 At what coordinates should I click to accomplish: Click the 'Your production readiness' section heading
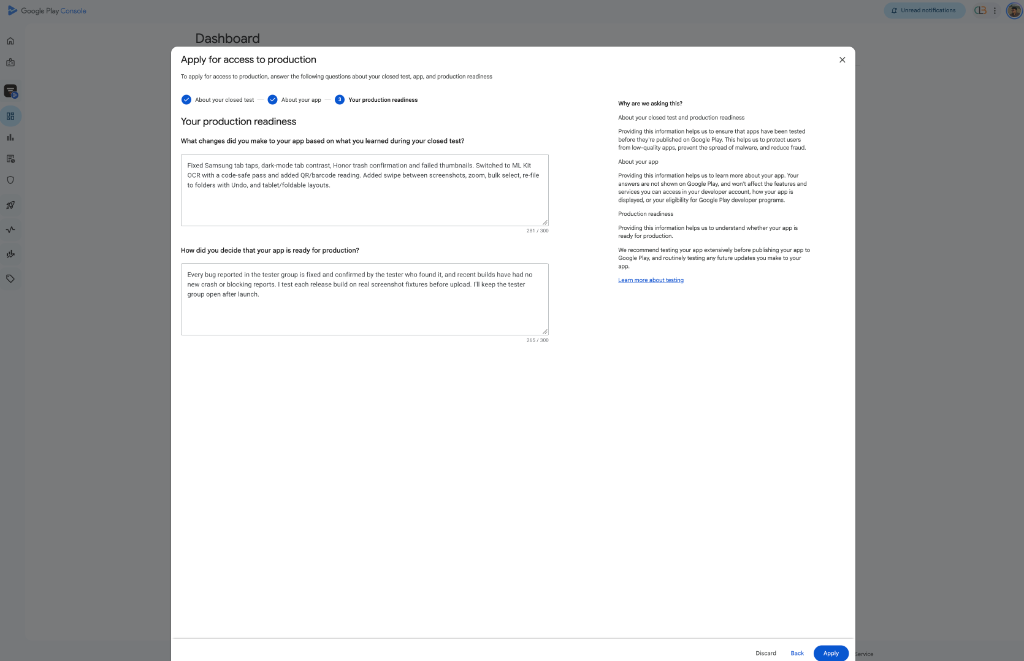pos(238,121)
